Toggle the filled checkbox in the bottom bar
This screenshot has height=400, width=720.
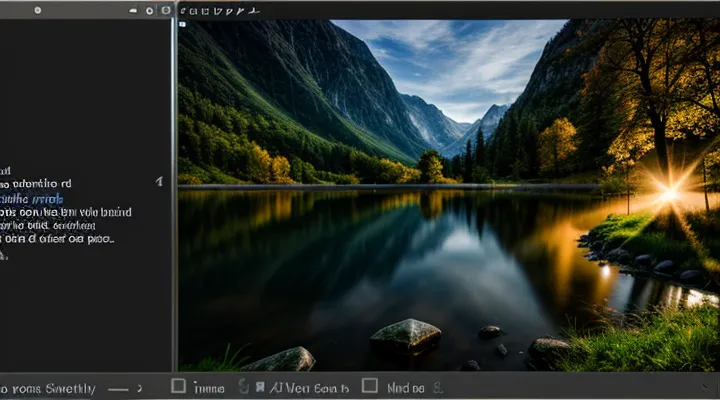[260, 386]
